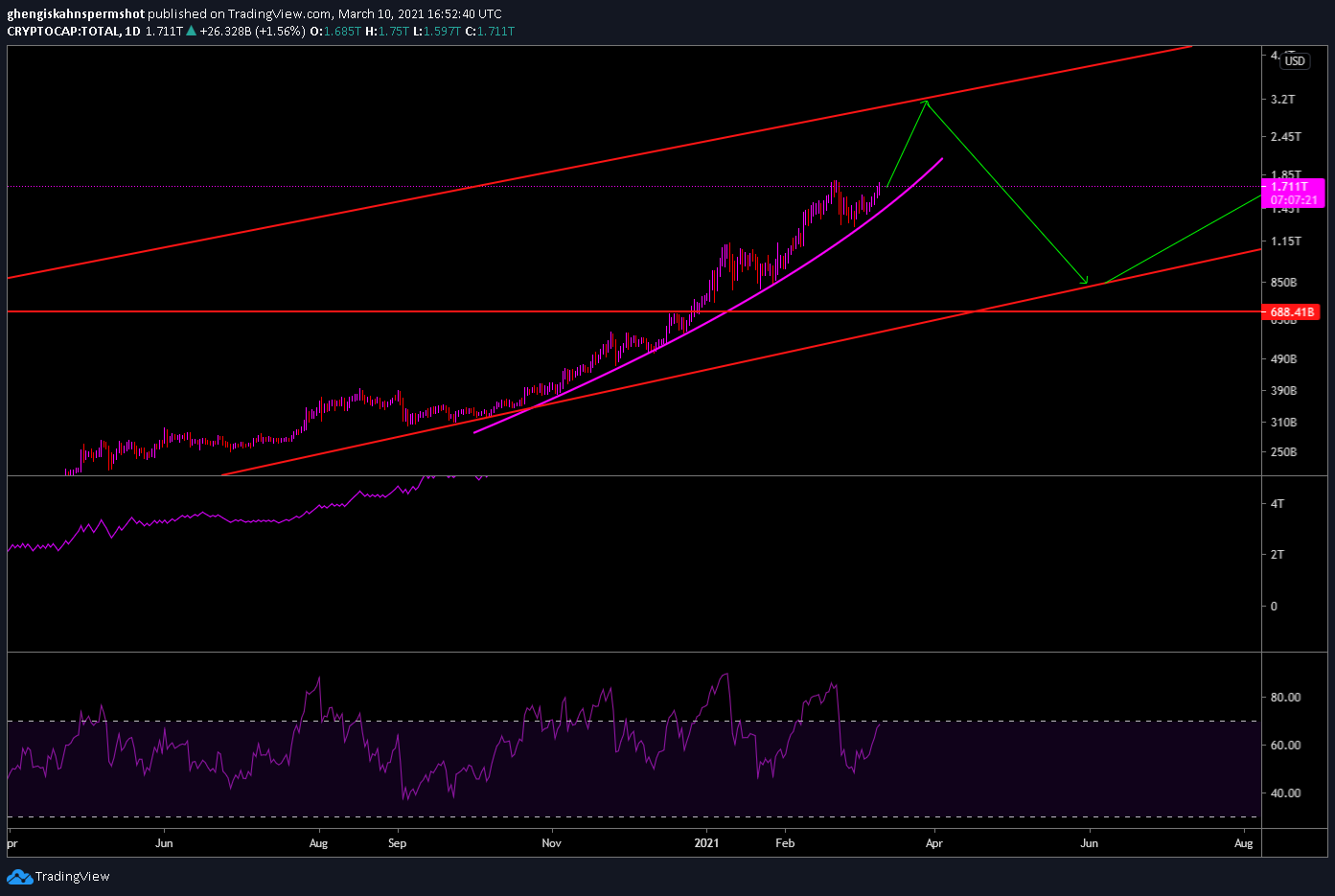Click the 250B price axis label
The image size is (1335, 896).
[1284, 452]
